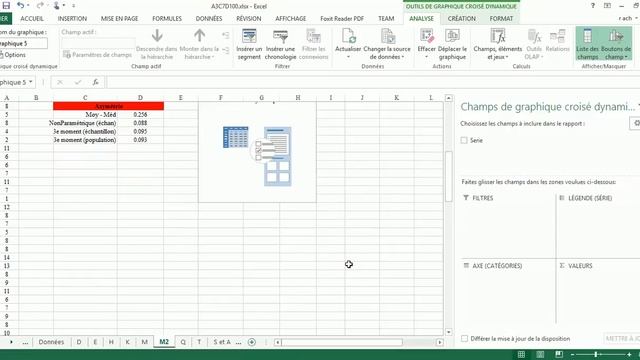Viewport: 640px width, 360px height.
Task: Toggle Boutons de champ button
Action: click(616, 44)
